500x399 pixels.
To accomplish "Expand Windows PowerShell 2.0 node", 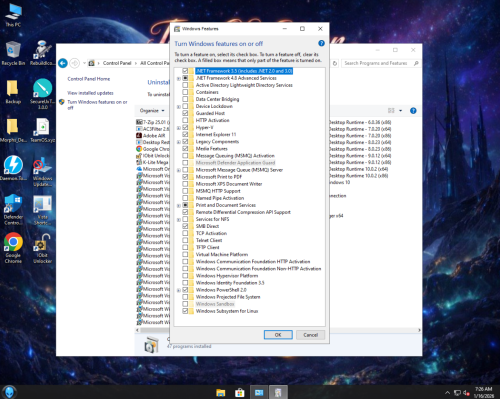I will [179, 290].
